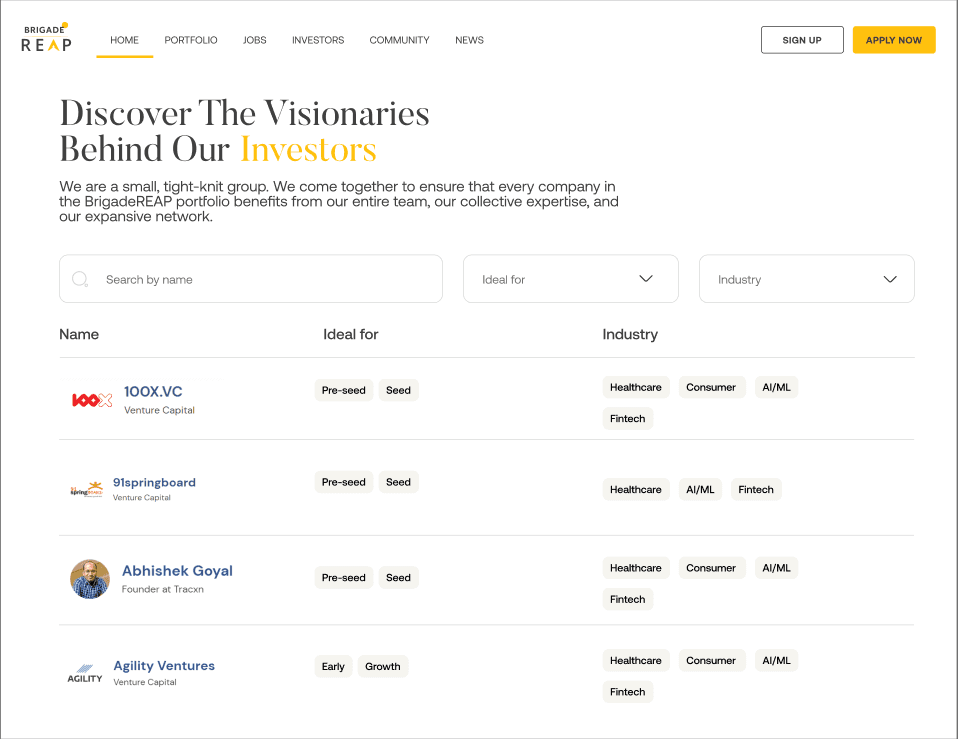The height and width of the screenshot is (739, 958).
Task: Click 'Venture Capital' under 100X.VC
Action: click(159, 410)
